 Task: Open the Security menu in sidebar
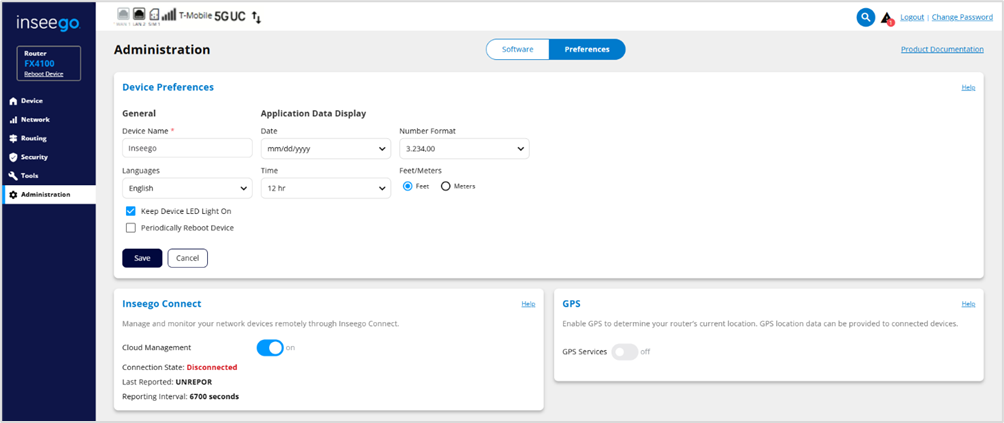coord(34,157)
